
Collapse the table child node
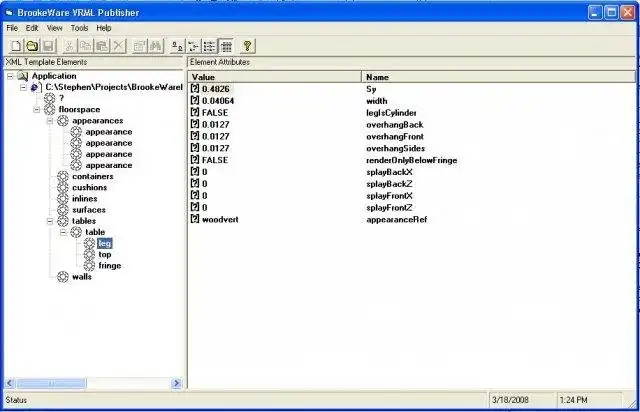point(63,232)
